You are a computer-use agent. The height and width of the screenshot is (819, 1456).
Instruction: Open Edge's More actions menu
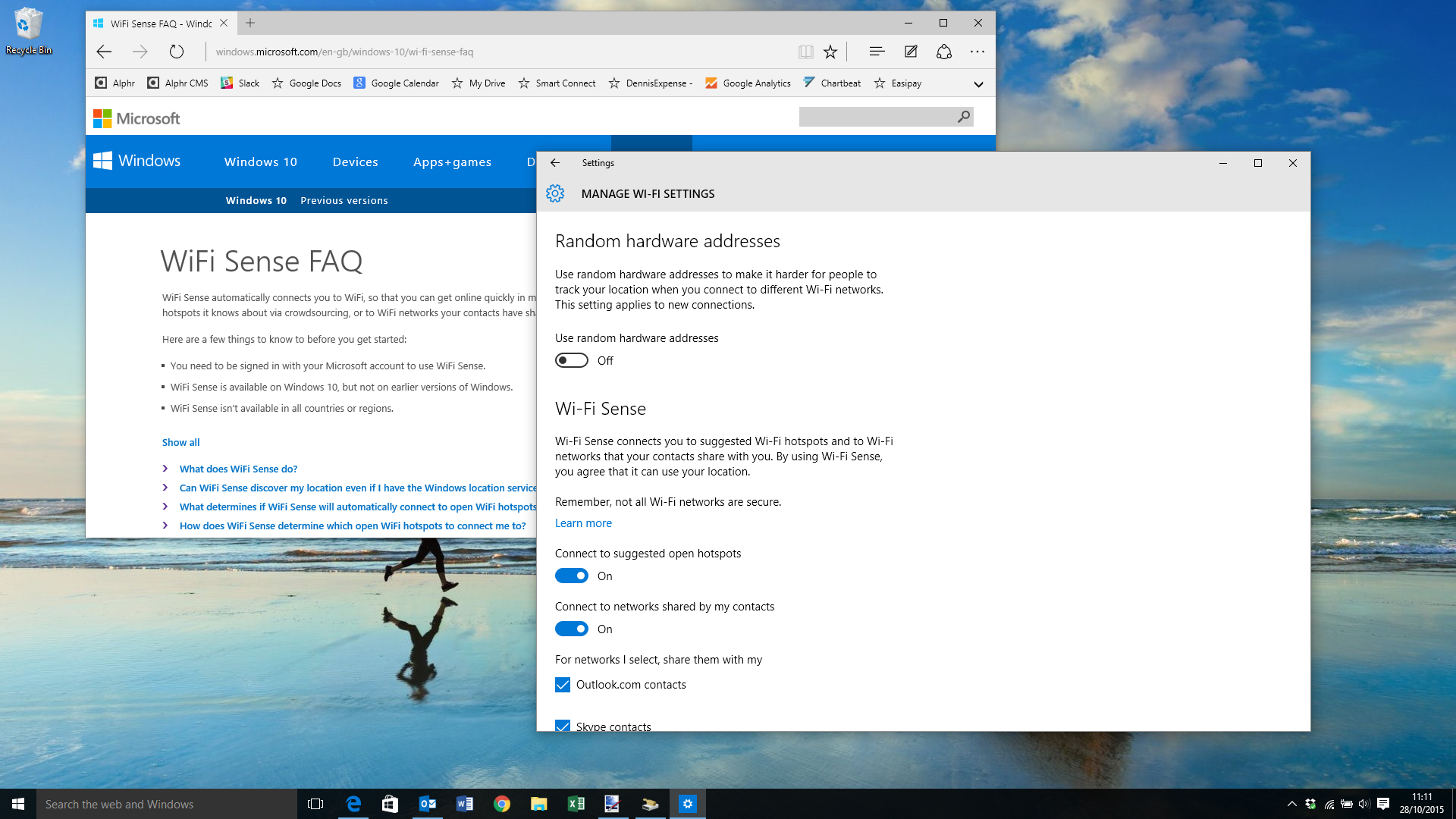(x=977, y=52)
